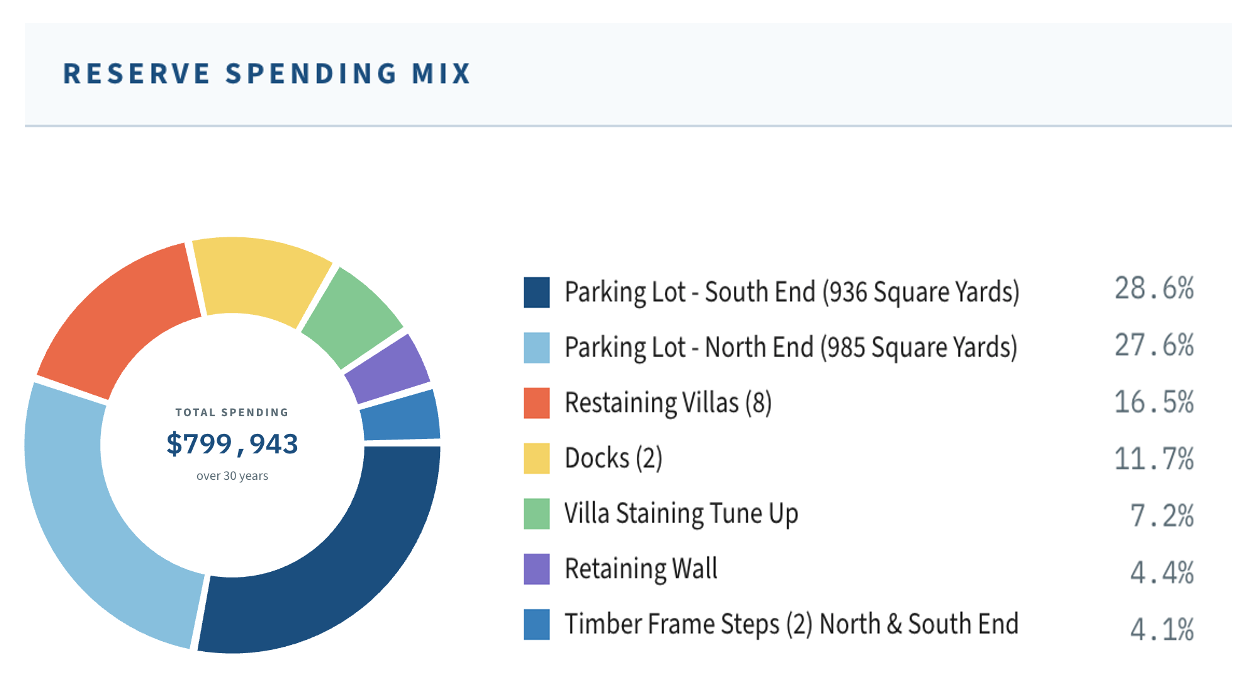1248x686 pixels.
Task: Click the 27.6% percentage value
Action: click(x=1155, y=346)
